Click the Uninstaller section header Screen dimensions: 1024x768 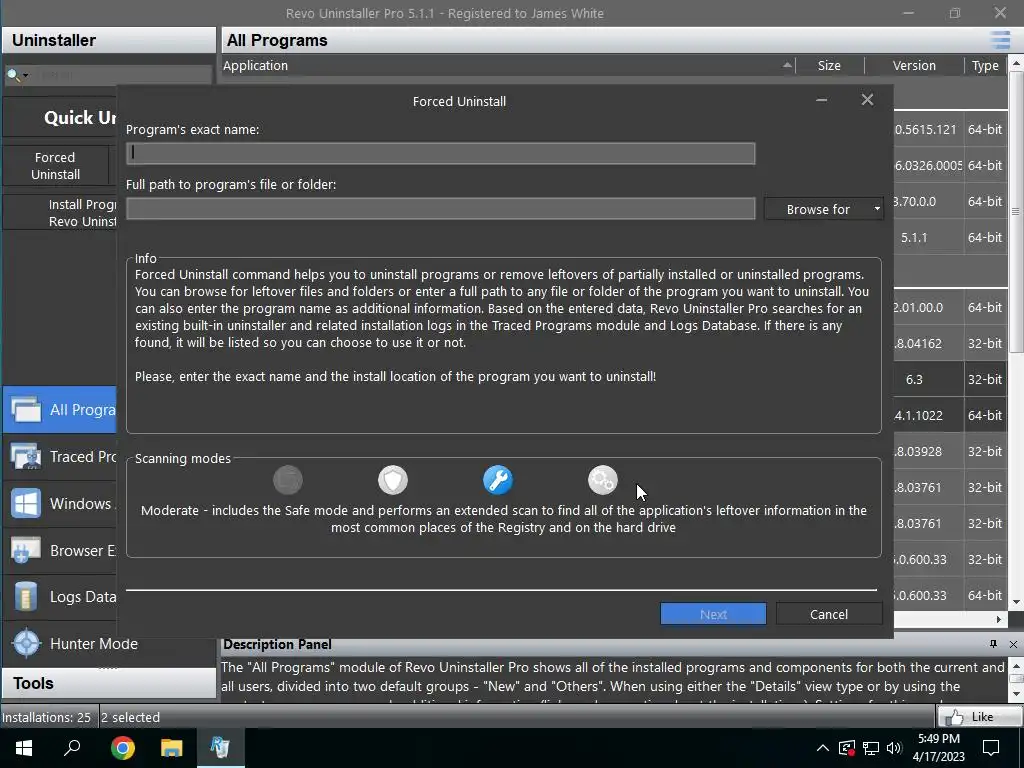click(109, 40)
